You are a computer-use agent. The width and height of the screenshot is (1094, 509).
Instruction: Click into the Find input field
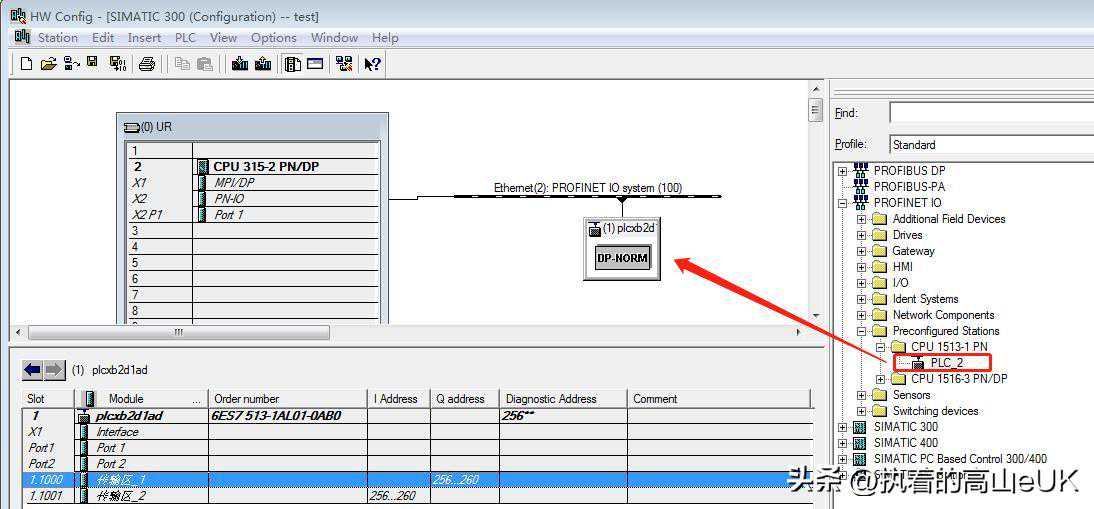tap(991, 113)
